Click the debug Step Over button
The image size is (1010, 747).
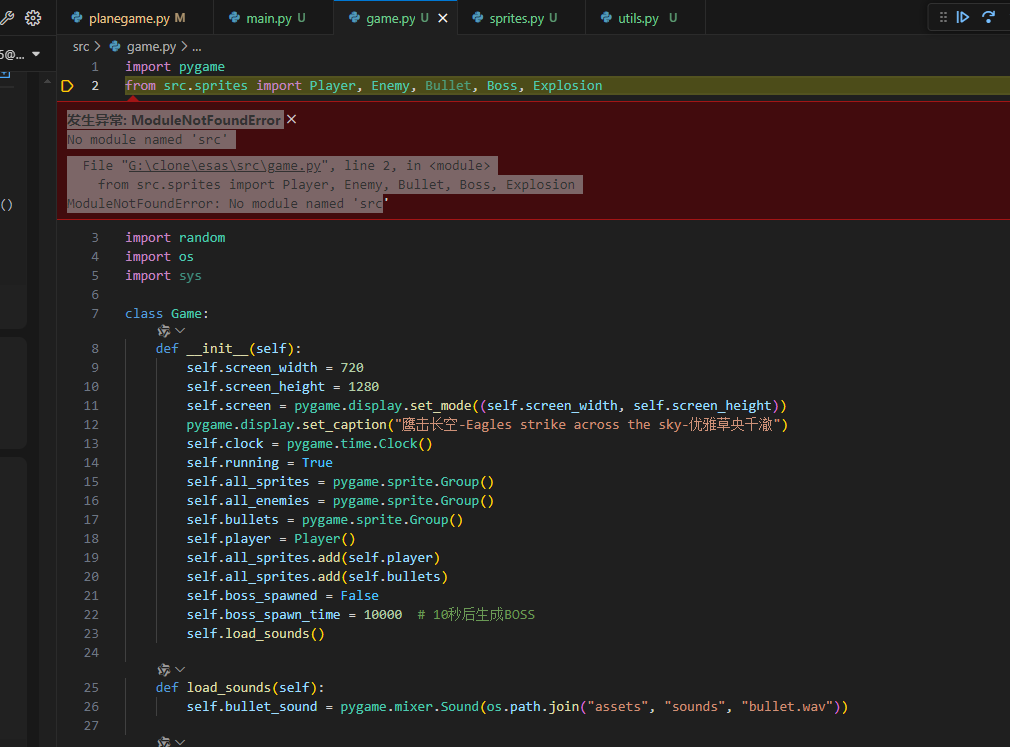pos(988,17)
